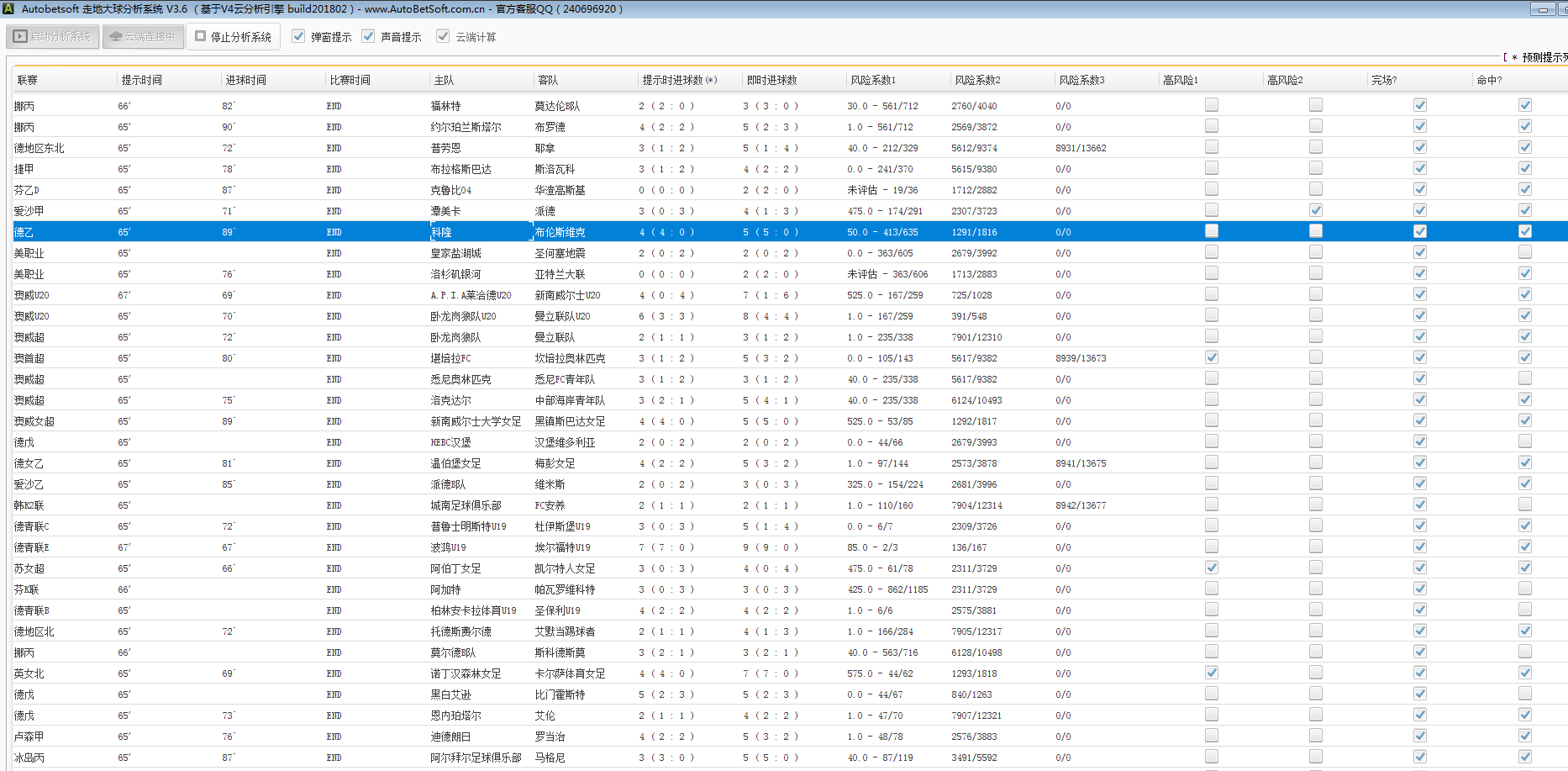Toggle the 云端计算 checkbox

[443, 36]
